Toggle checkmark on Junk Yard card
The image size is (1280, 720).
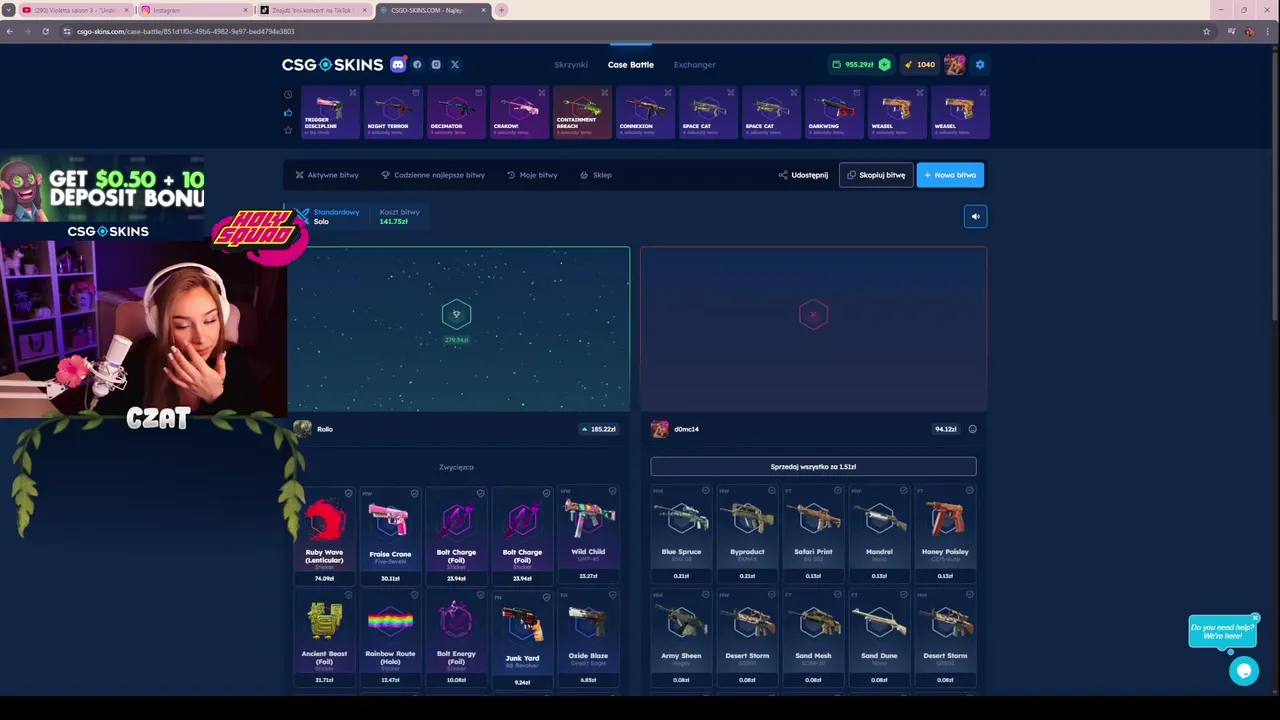pos(546,597)
